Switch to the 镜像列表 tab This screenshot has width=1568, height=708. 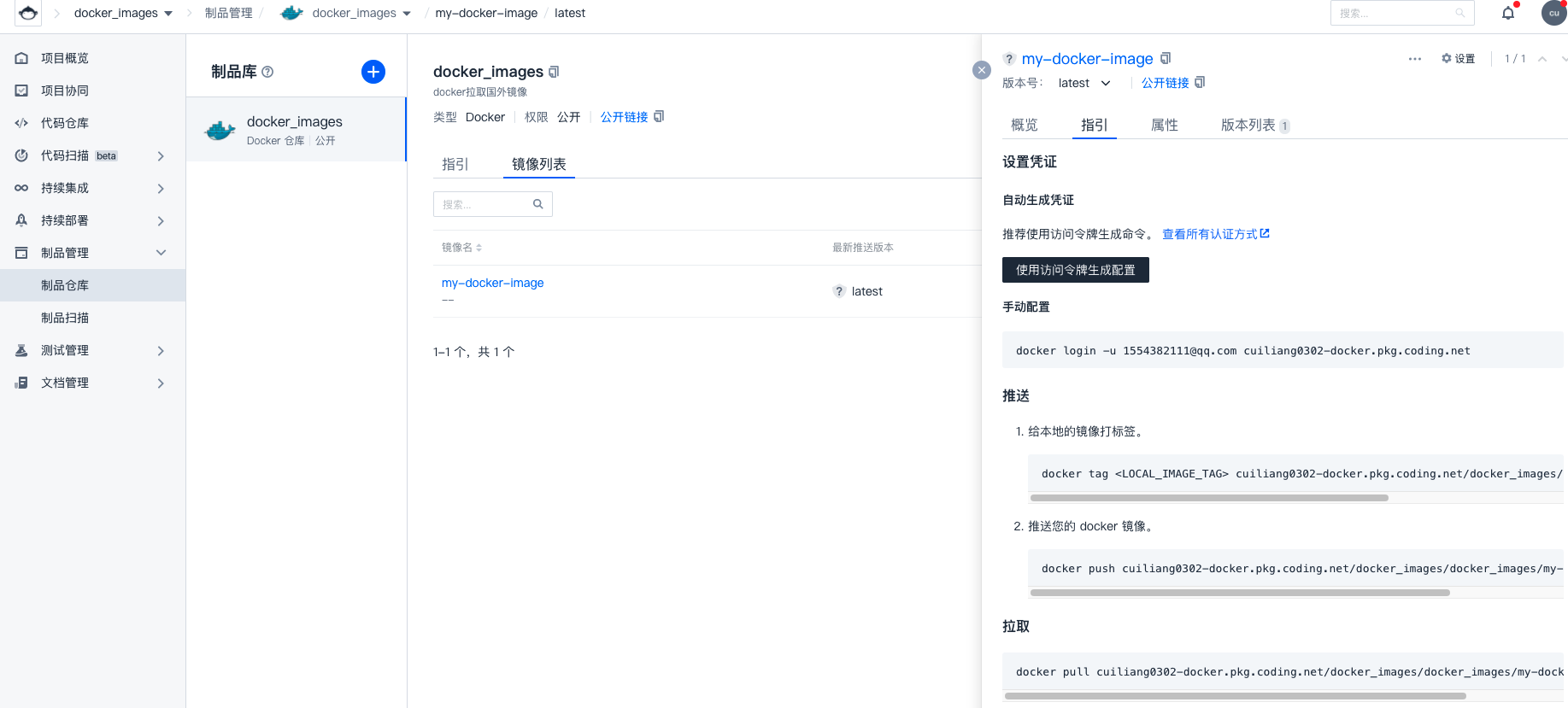[539, 164]
